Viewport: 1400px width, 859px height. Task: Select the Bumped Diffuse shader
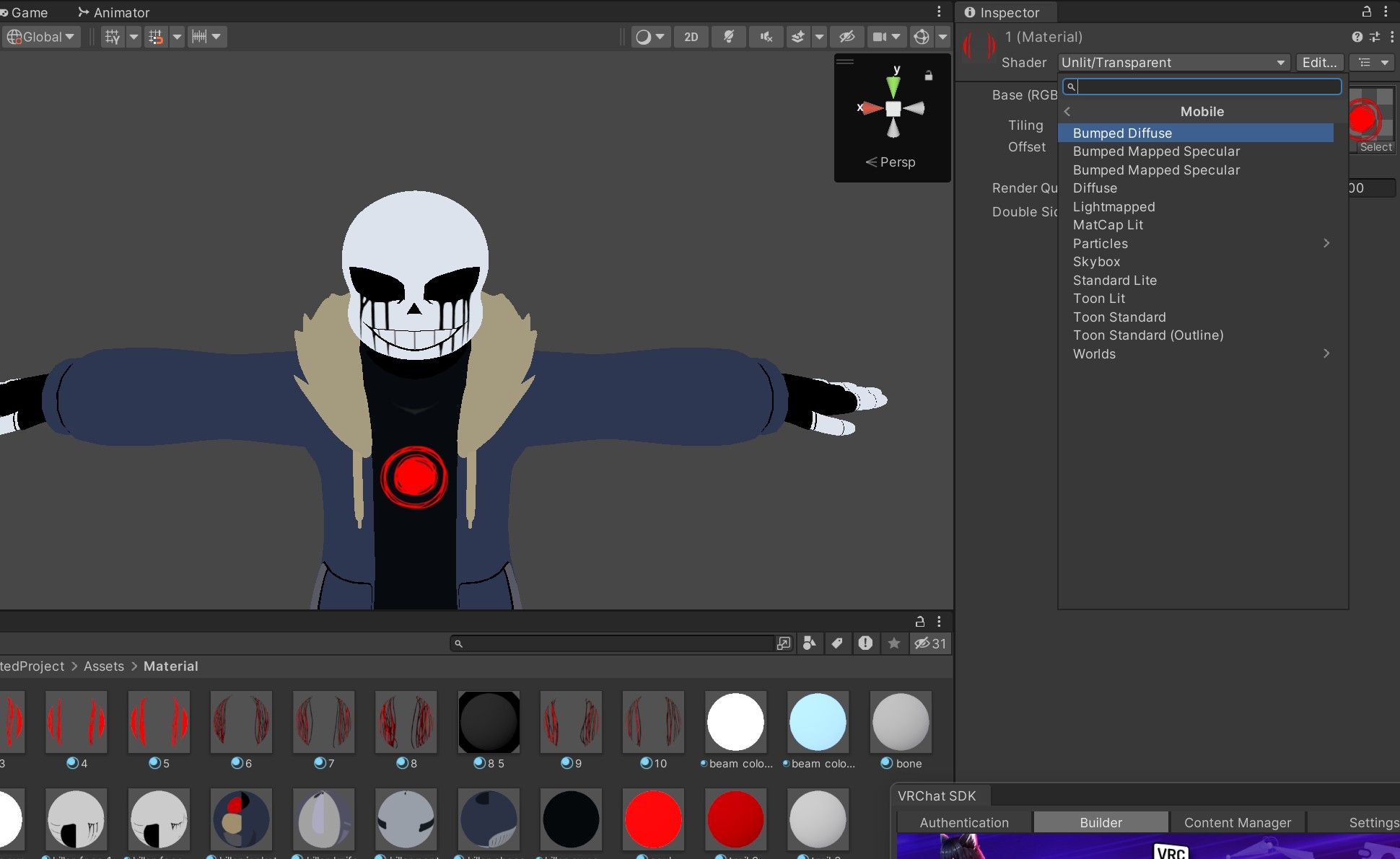[x=1196, y=133]
